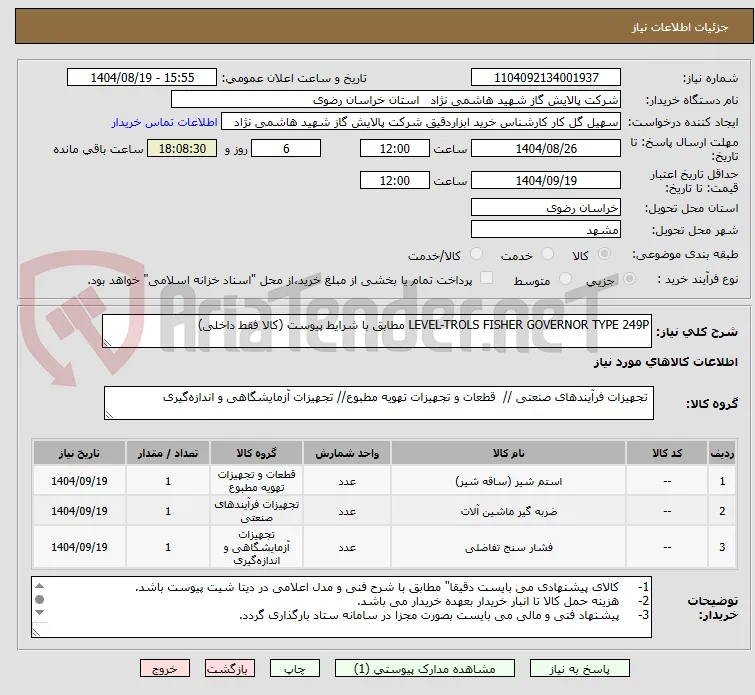Toggle the اسناد خزانه اسلامی payment checkbox

[x=487, y=278]
